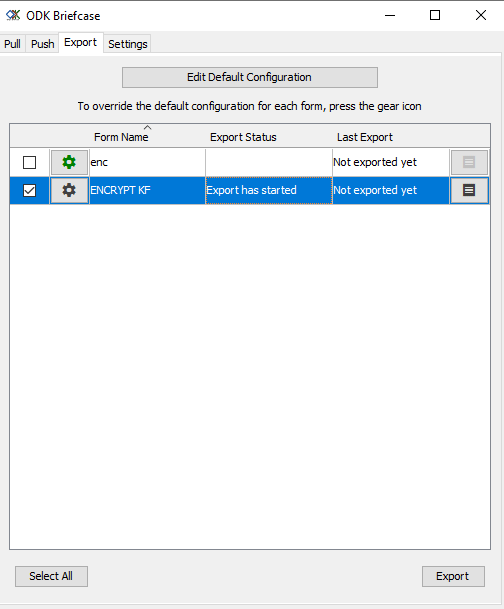
Task: Click the Export button at bottom right
Action: [x=453, y=576]
